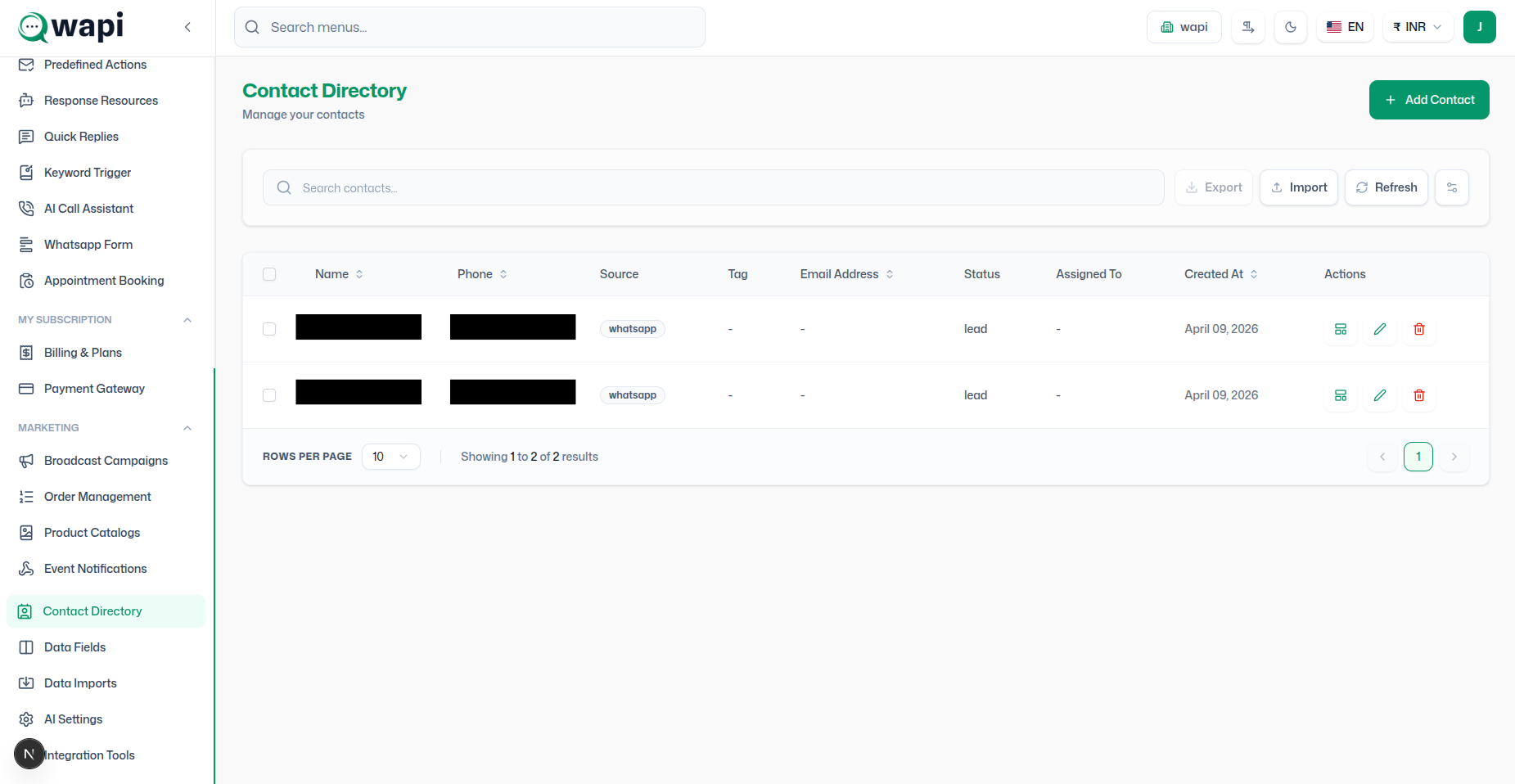Check the select-all header checkbox
This screenshot has height=784, width=1515.
click(x=269, y=274)
